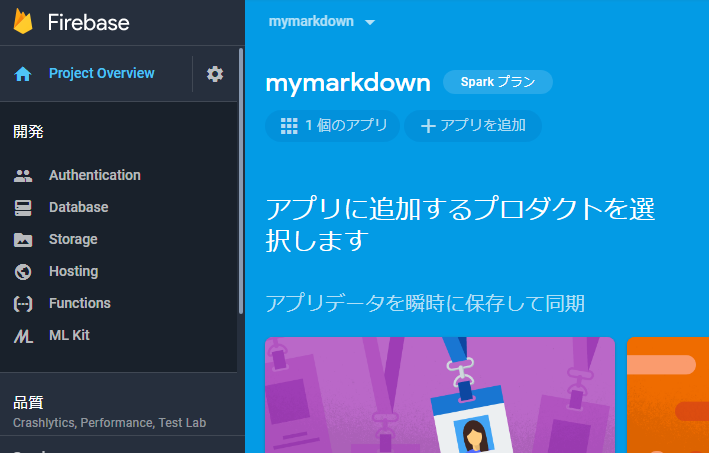Go to Authentication section
This screenshot has height=453, width=709.
click(x=95, y=175)
